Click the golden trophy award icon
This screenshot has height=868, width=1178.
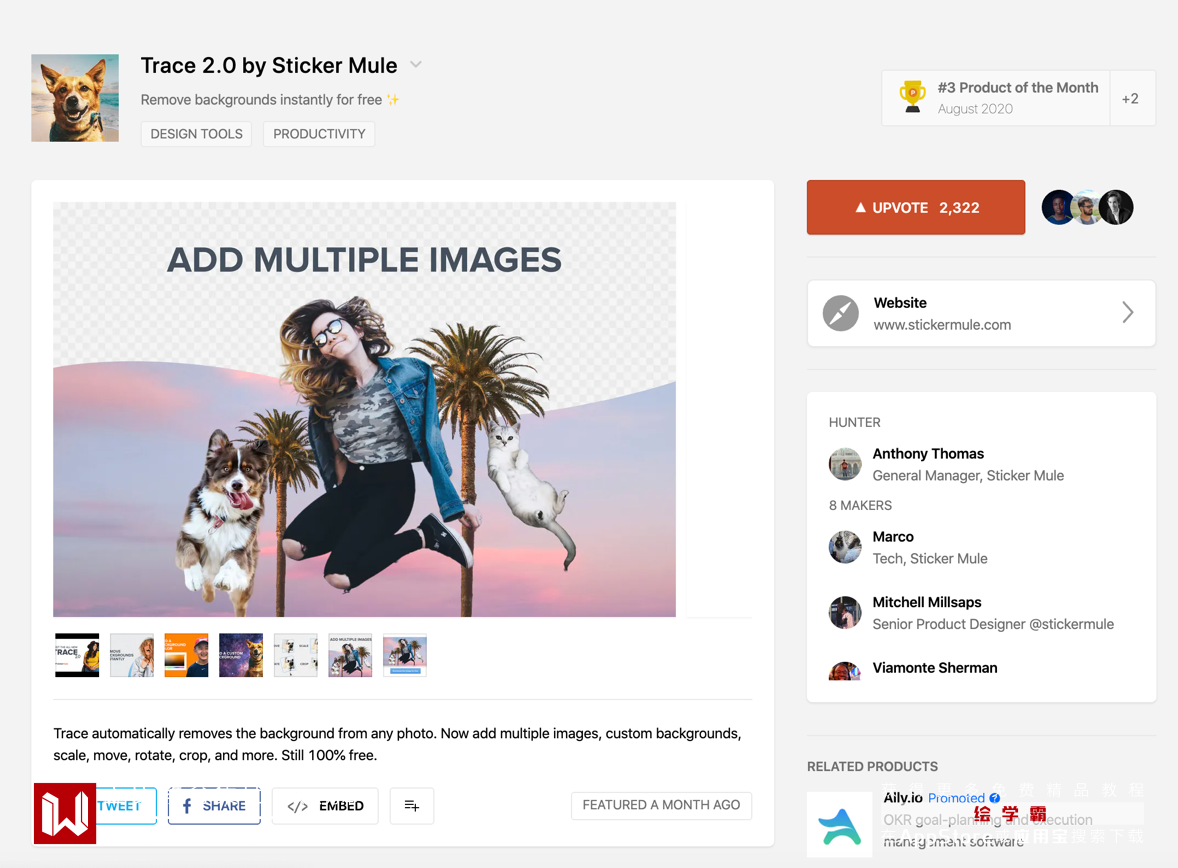coord(912,97)
